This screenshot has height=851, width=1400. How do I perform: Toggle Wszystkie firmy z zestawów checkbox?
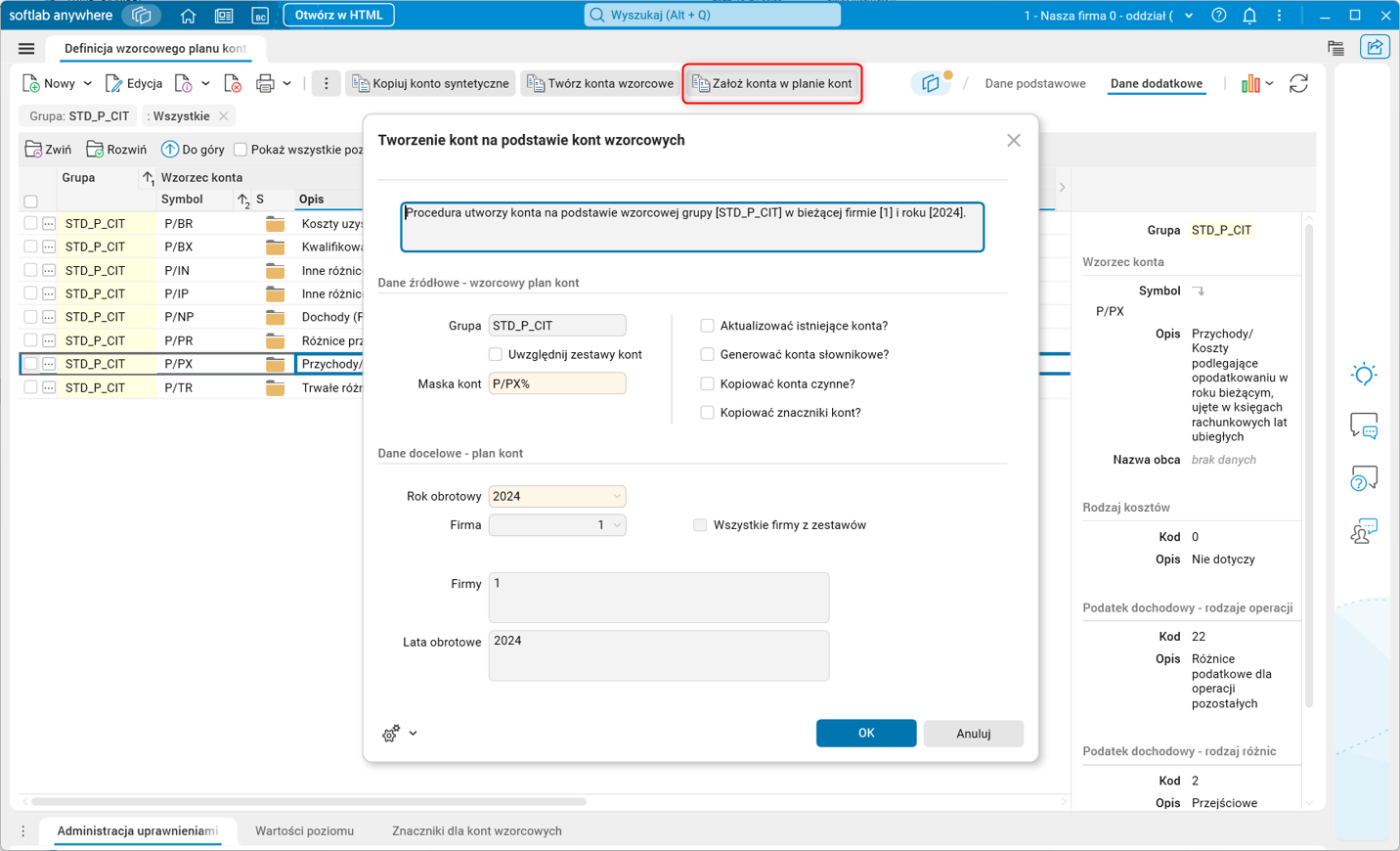700,525
